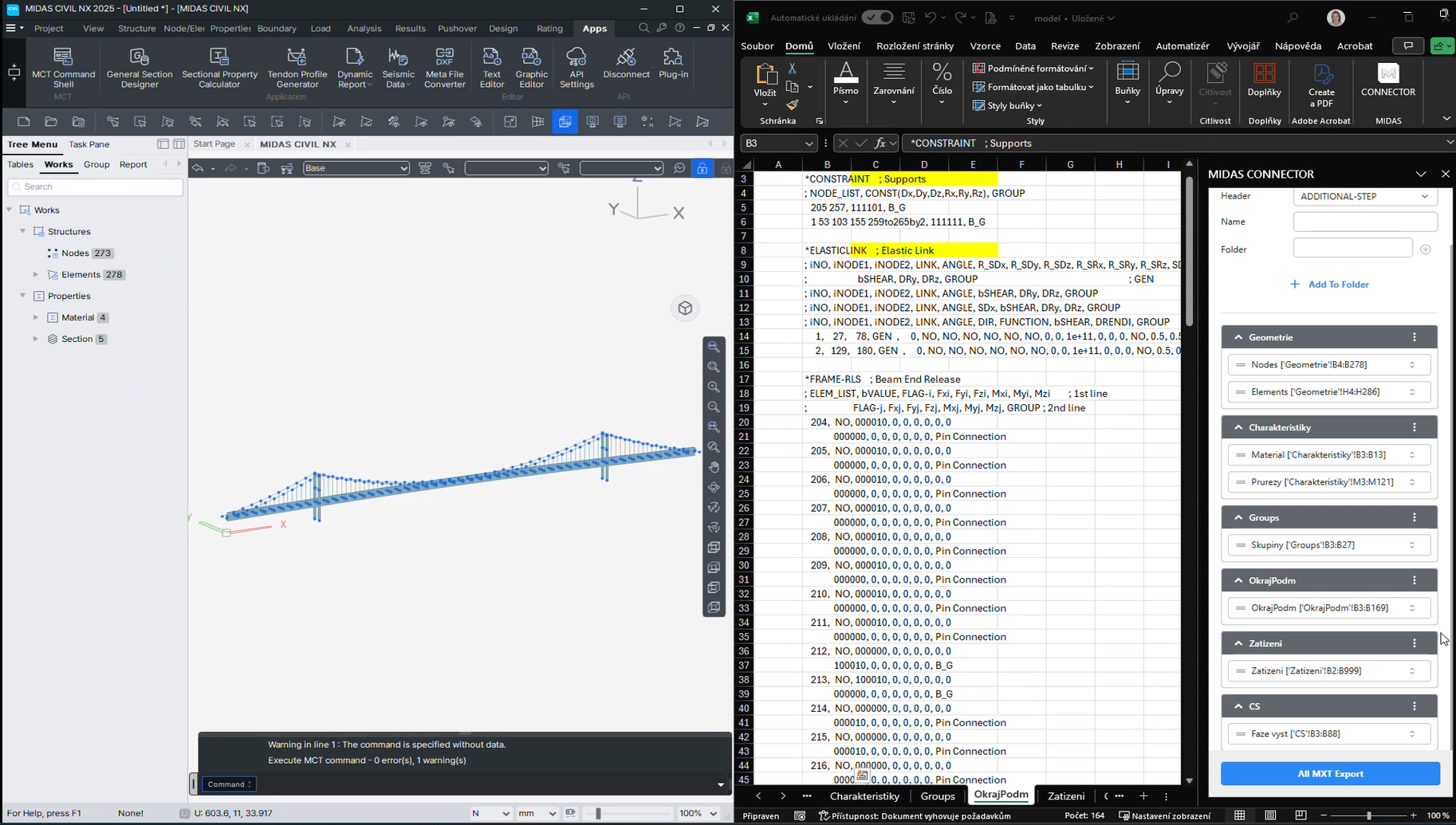The height and width of the screenshot is (825, 1456).
Task: Open the Boundary menu tab
Action: (277, 28)
